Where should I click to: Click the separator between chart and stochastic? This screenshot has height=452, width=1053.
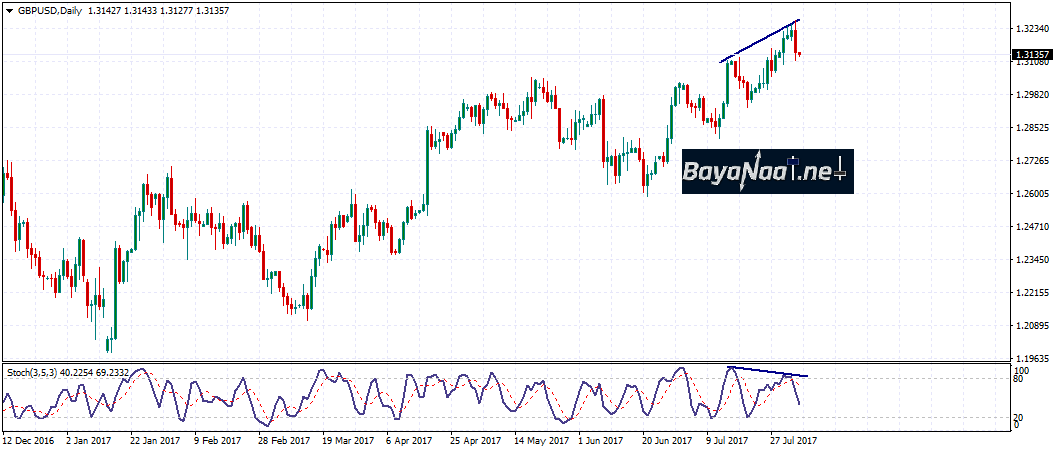pos(500,362)
